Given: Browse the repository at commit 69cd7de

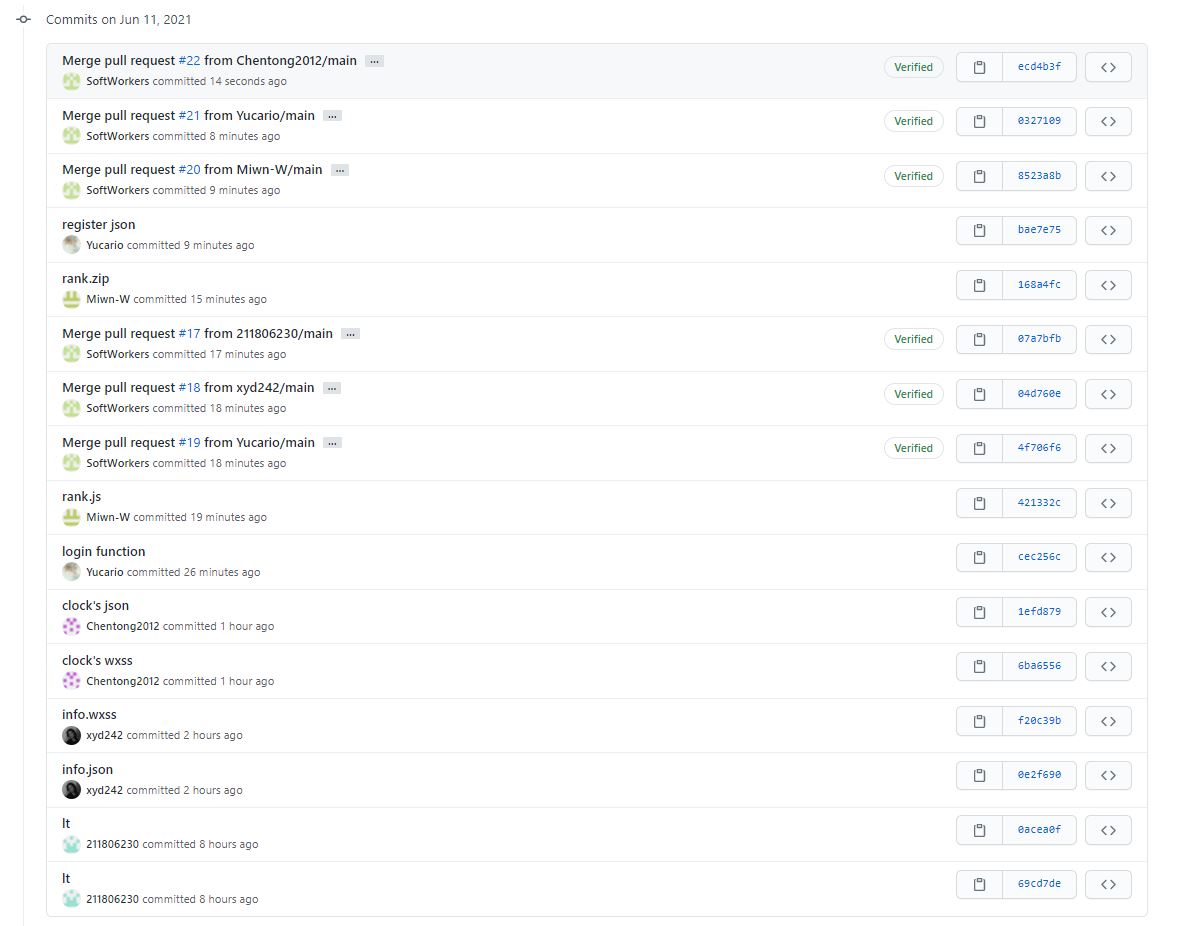Looking at the screenshot, I should coord(1108,884).
